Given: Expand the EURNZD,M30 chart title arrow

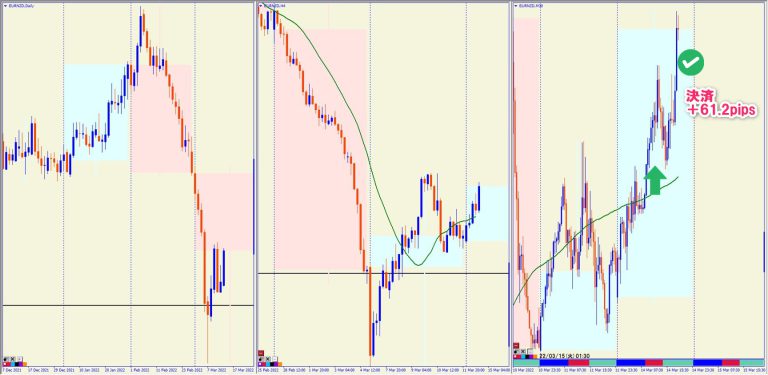Looking at the screenshot, I should (515, 5).
